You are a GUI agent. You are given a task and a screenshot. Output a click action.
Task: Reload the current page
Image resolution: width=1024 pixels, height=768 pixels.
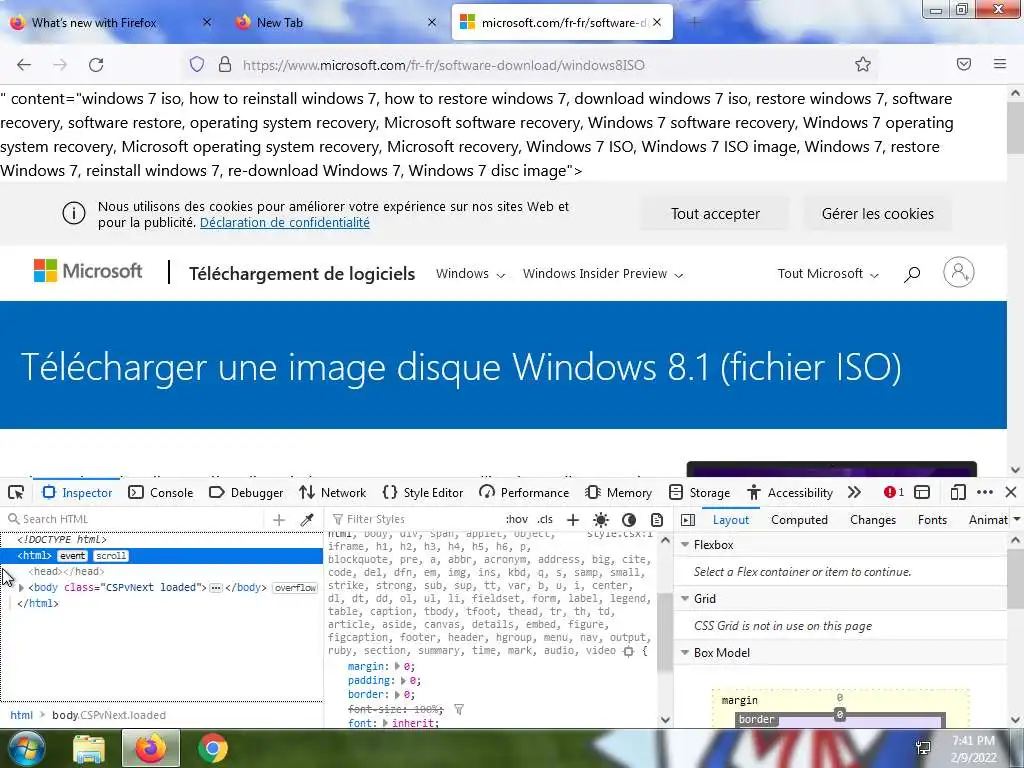[x=96, y=65]
